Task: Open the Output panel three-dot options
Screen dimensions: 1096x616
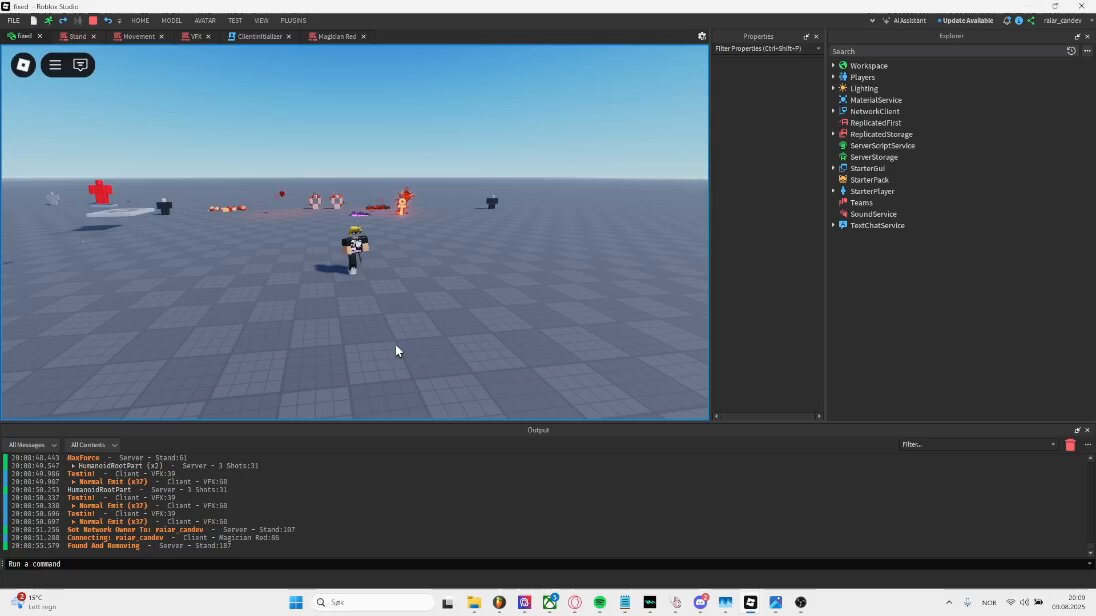Action: tap(1088, 445)
